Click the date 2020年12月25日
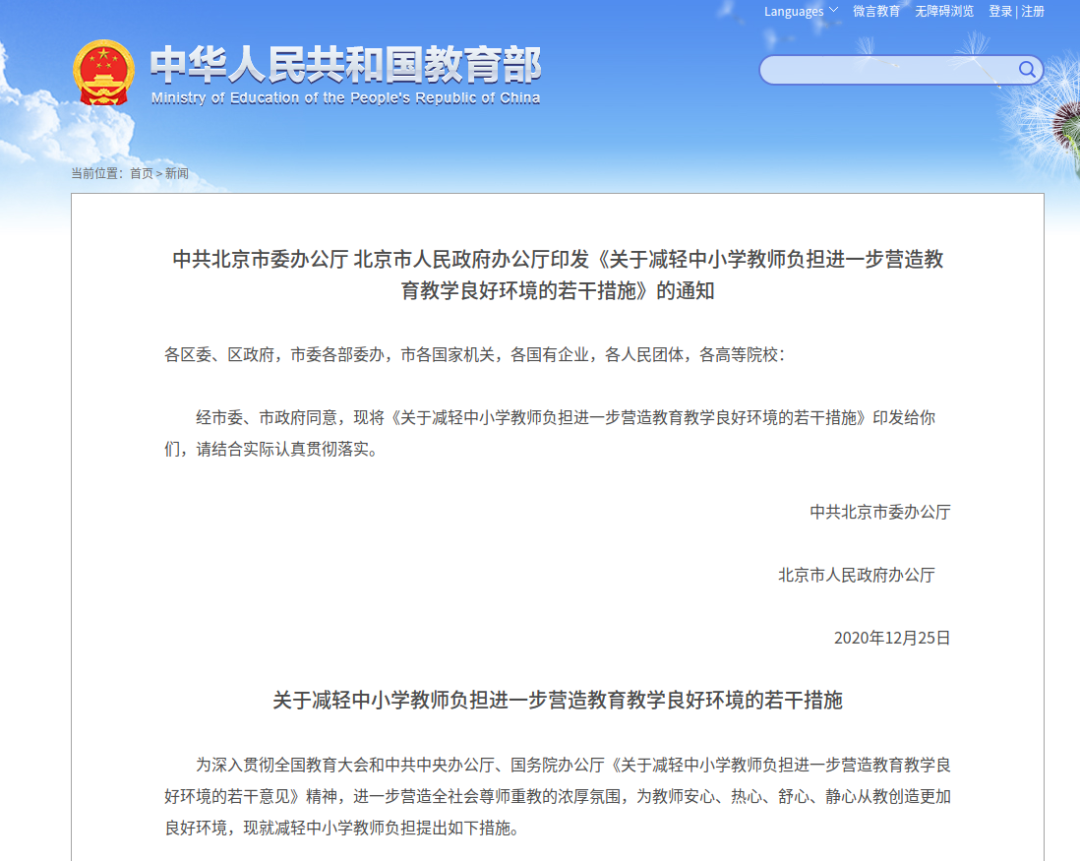1080x861 pixels. [892, 638]
